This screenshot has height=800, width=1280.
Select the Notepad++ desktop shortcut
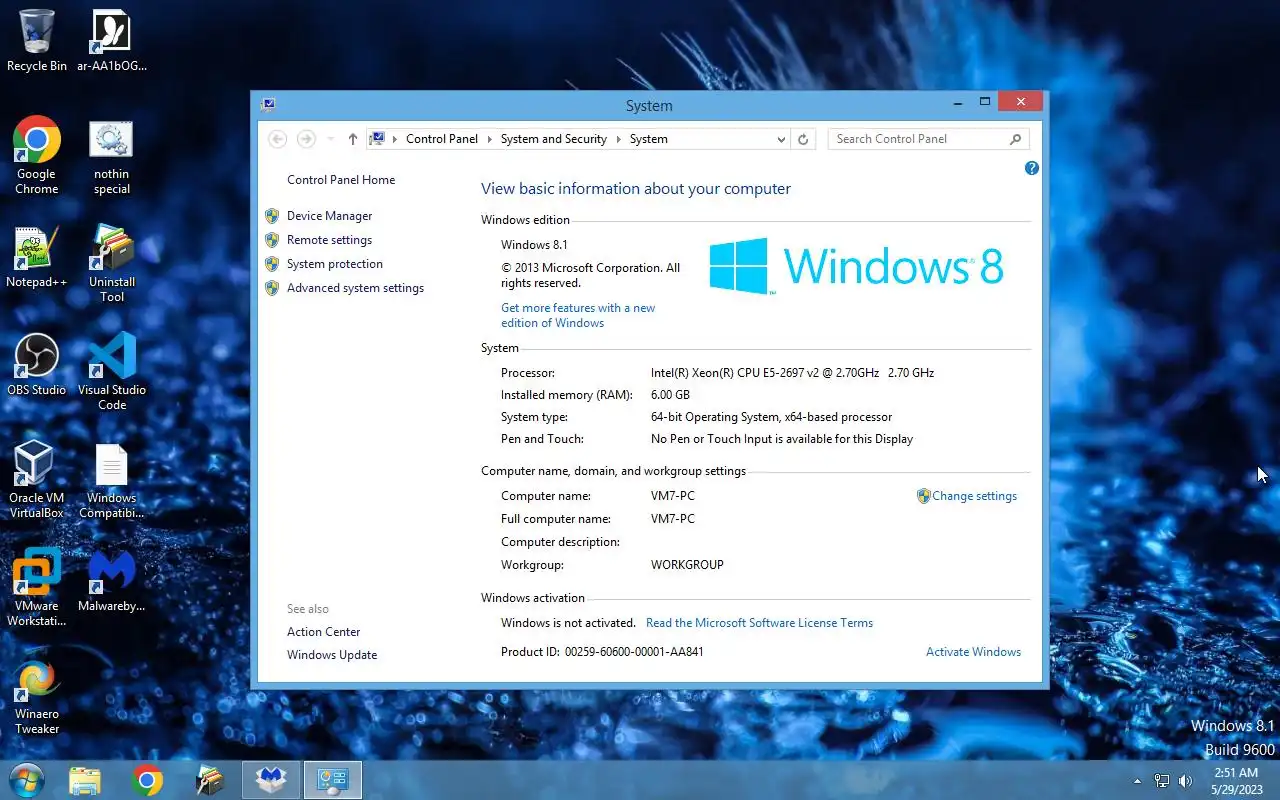click(x=37, y=257)
